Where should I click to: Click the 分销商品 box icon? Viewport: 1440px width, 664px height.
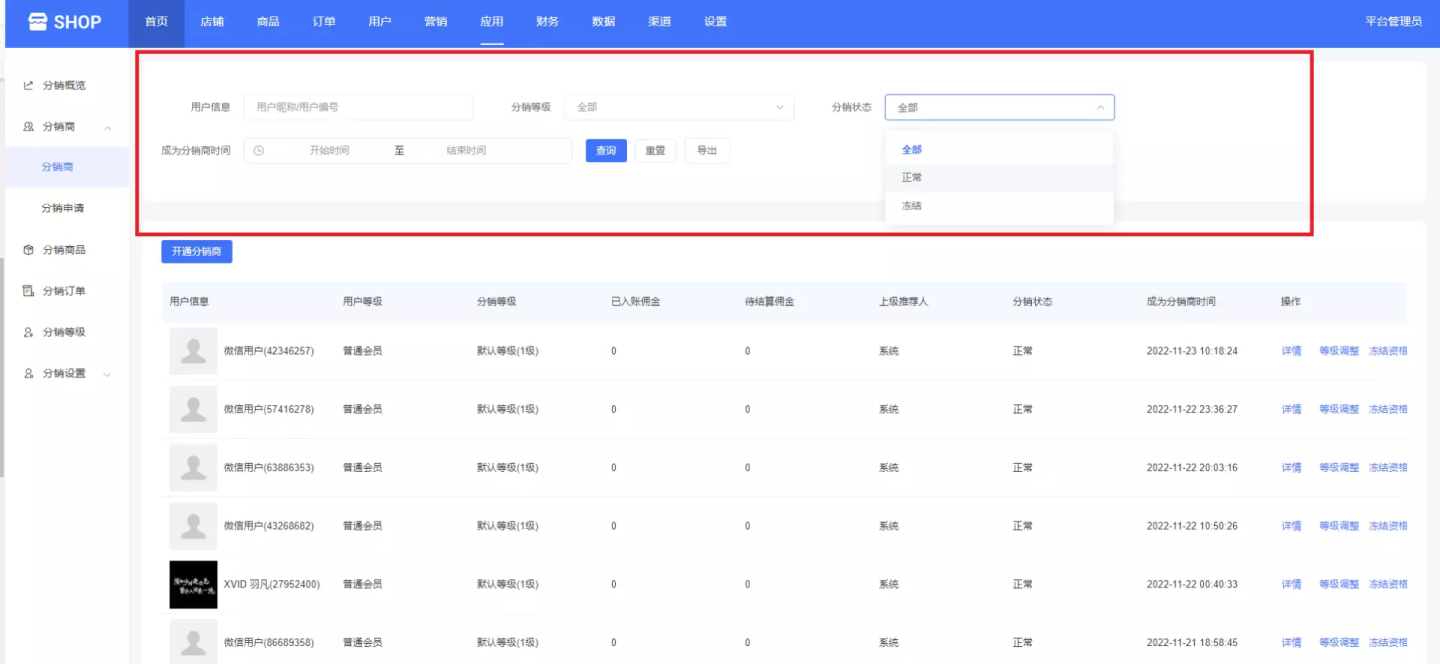(28, 250)
